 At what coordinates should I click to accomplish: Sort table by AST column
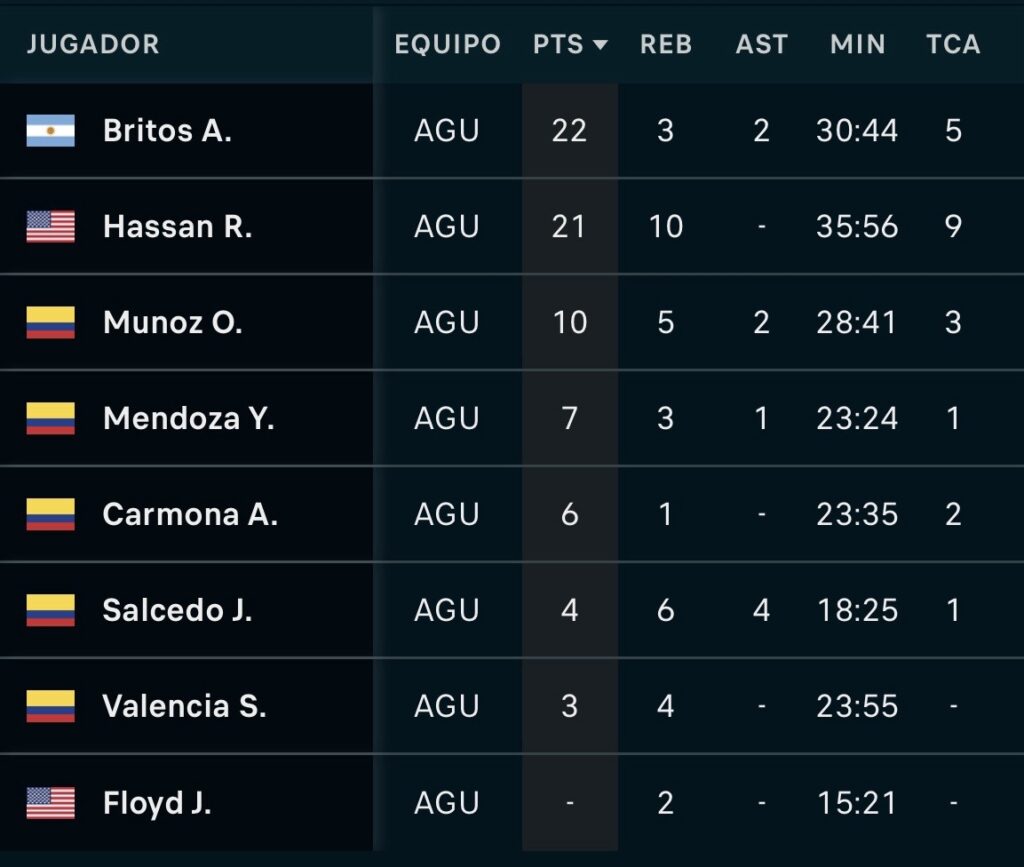(761, 45)
